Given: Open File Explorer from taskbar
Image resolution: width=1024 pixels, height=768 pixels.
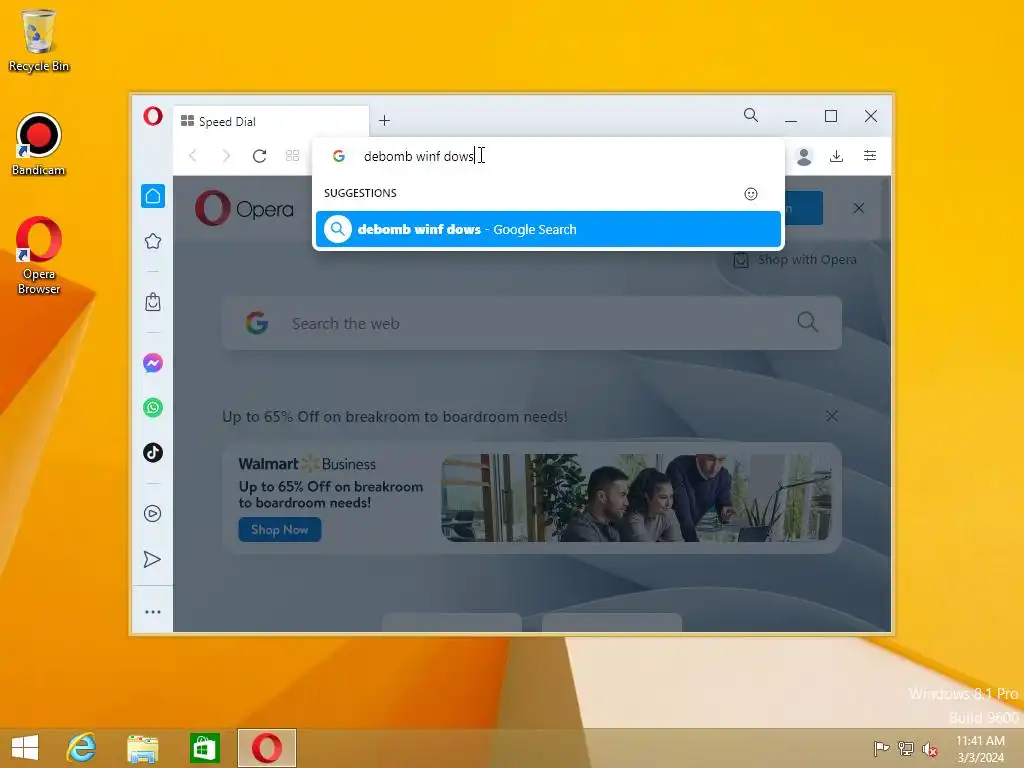Looking at the screenshot, I should (142, 748).
